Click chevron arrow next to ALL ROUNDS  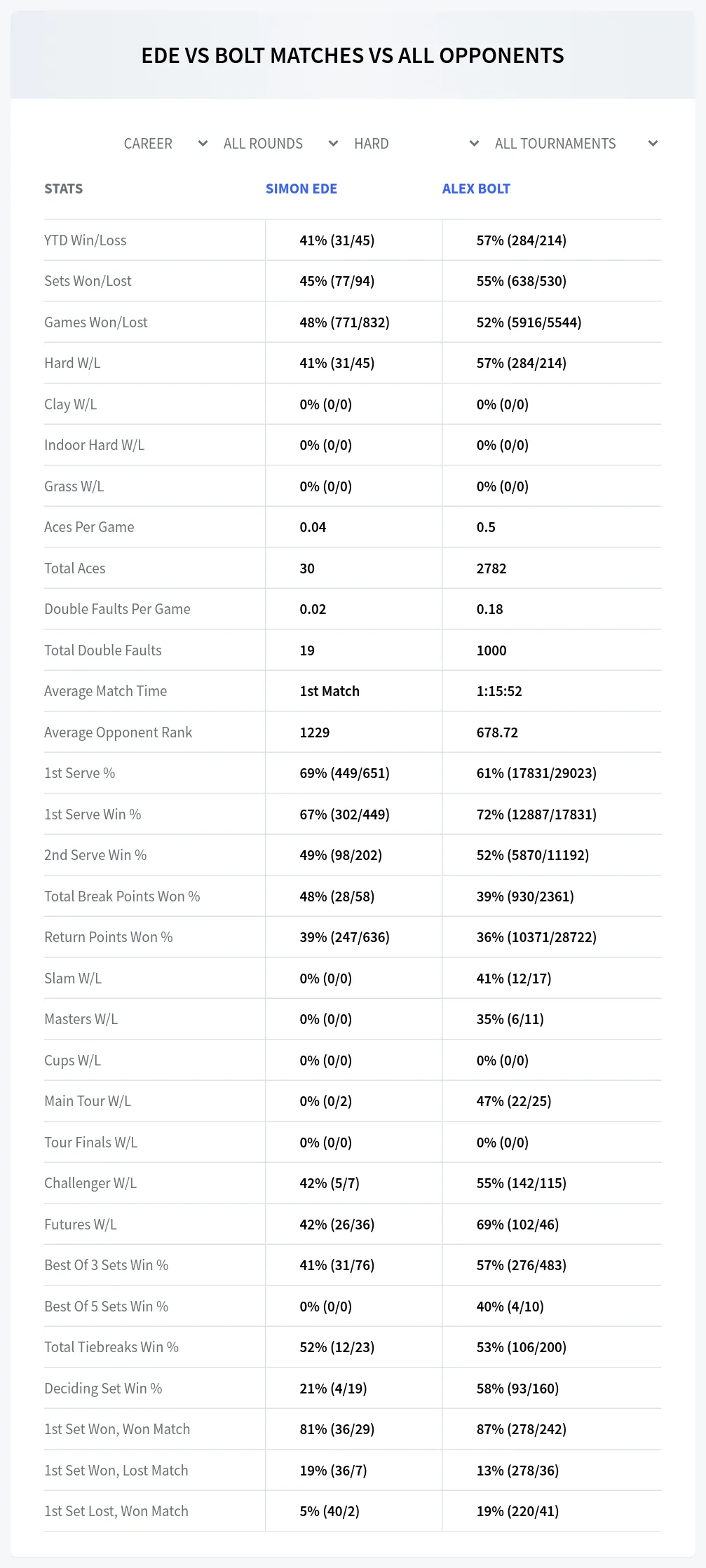333,144
